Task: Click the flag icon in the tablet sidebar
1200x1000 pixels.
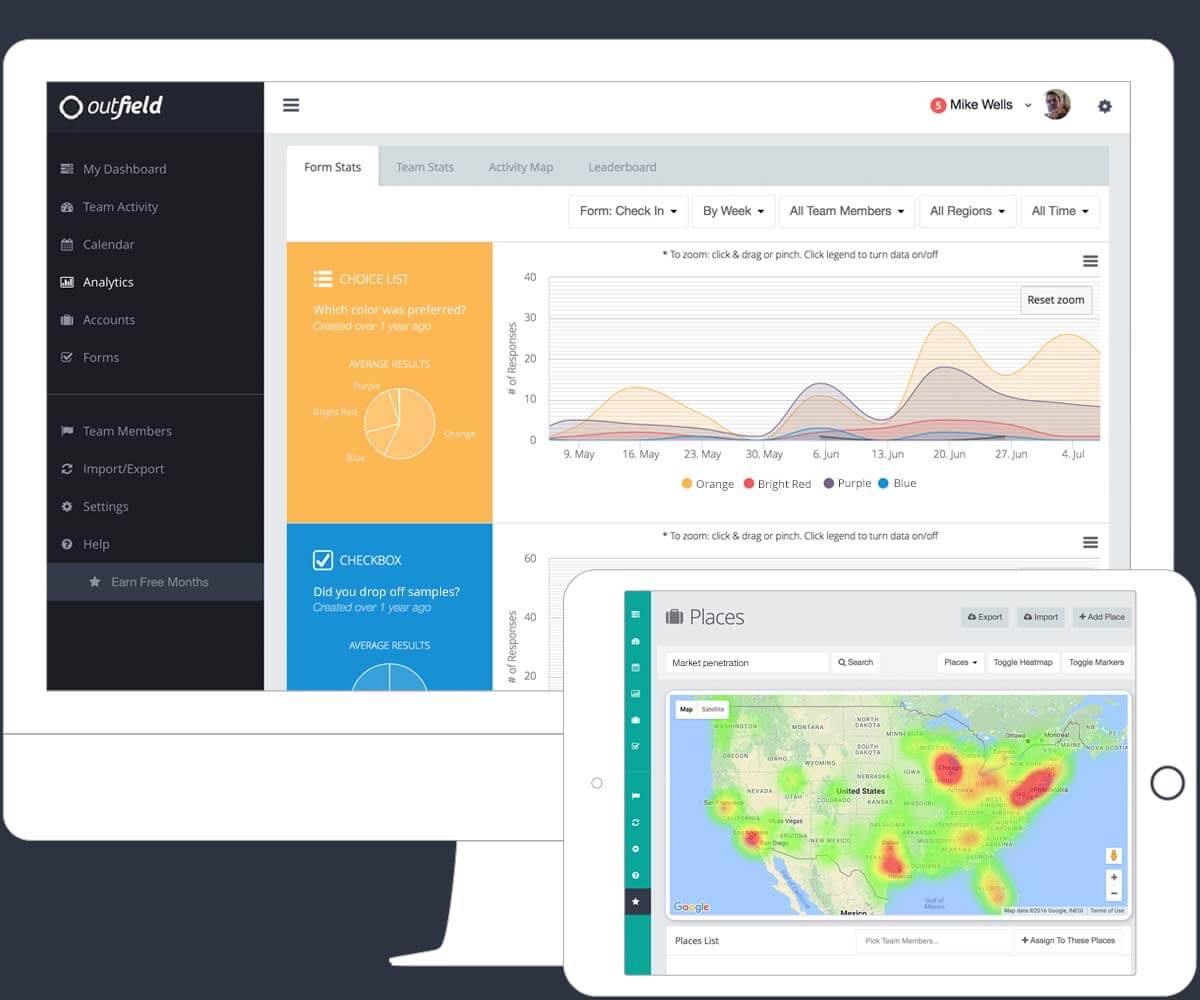Action: pos(636,796)
